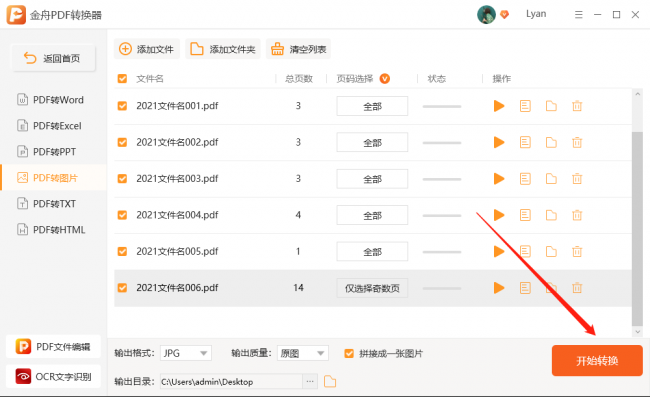Open page selection 全部 for 2021文件名005.pdf
This screenshot has width=650, height=397.
coord(372,252)
